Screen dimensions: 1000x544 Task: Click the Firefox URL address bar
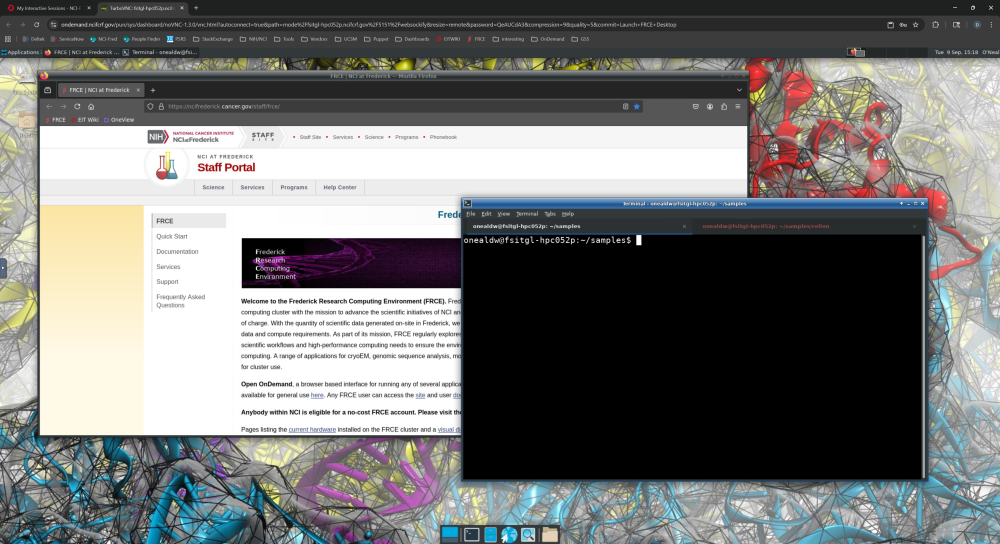pos(380,106)
